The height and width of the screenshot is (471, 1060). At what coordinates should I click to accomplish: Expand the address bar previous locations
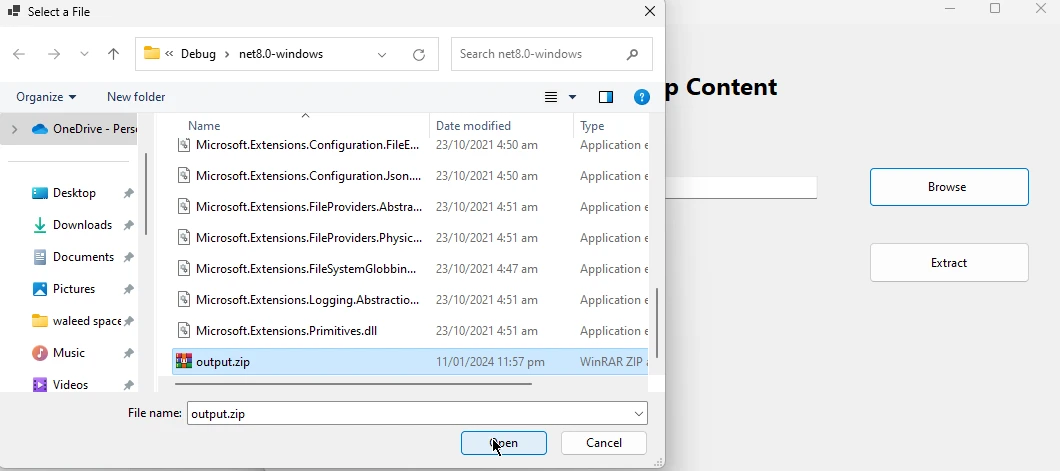383,54
